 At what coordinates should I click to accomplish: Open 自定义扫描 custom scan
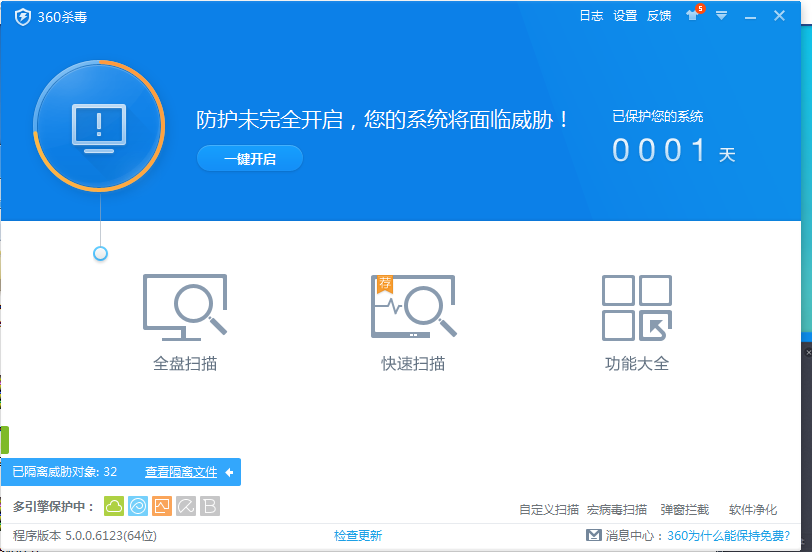(549, 510)
